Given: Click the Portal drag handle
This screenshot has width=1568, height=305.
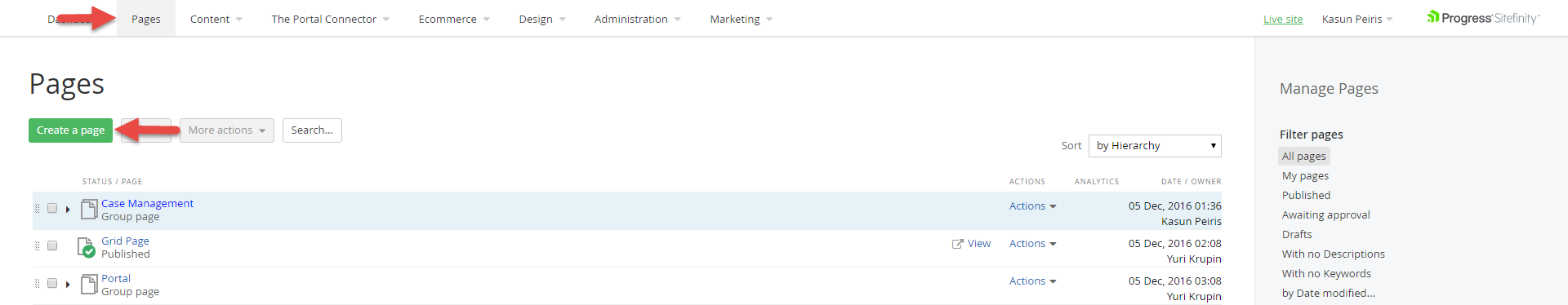Looking at the screenshot, I should point(37,284).
